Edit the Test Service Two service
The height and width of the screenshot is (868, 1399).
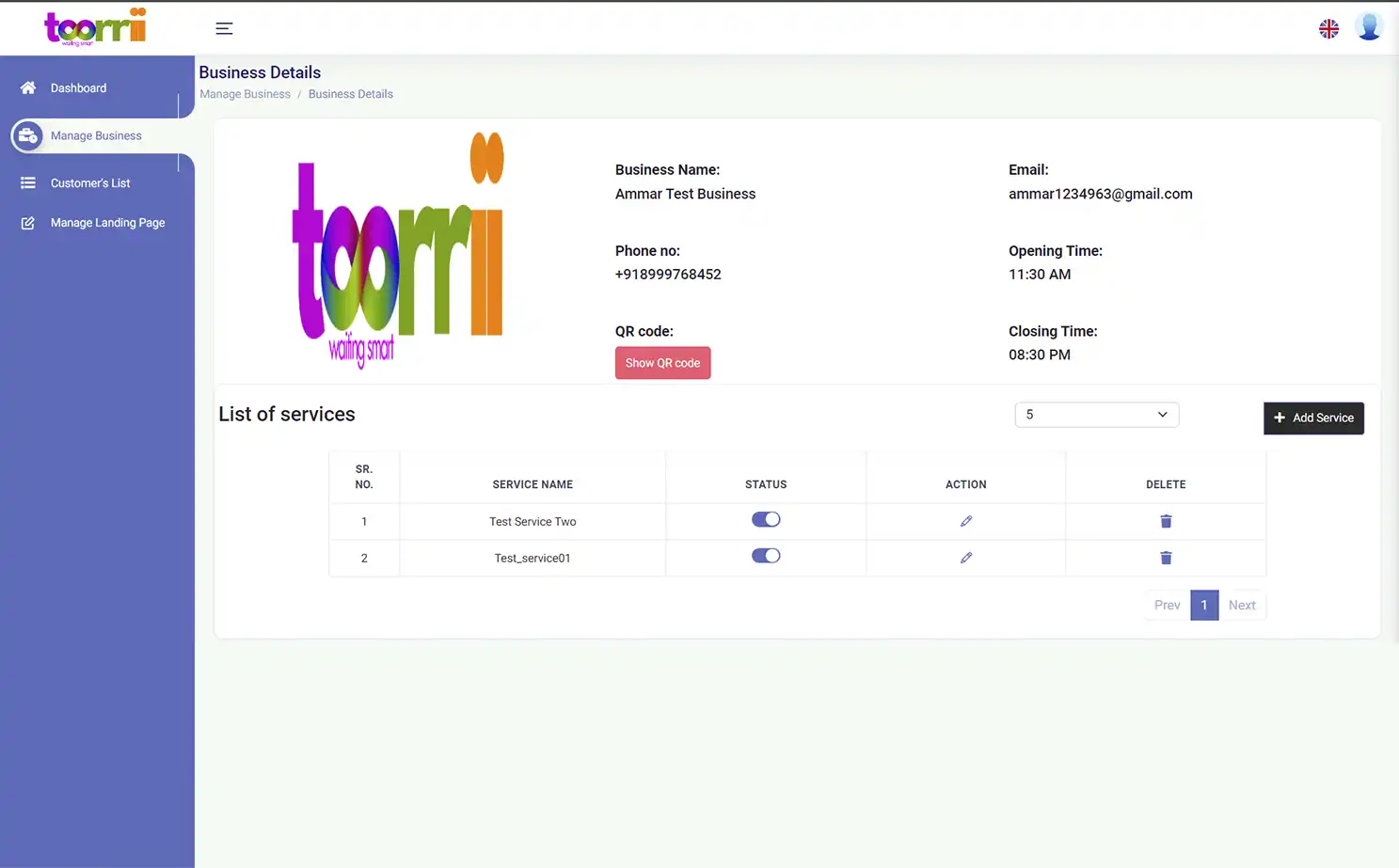pyautogui.click(x=966, y=520)
